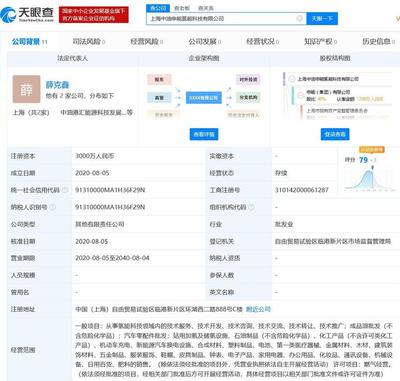The width and height of the screenshot is (400, 381).
Task: Click 查看详情 under enterprise structure chart
Action: pyautogui.click(x=204, y=134)
